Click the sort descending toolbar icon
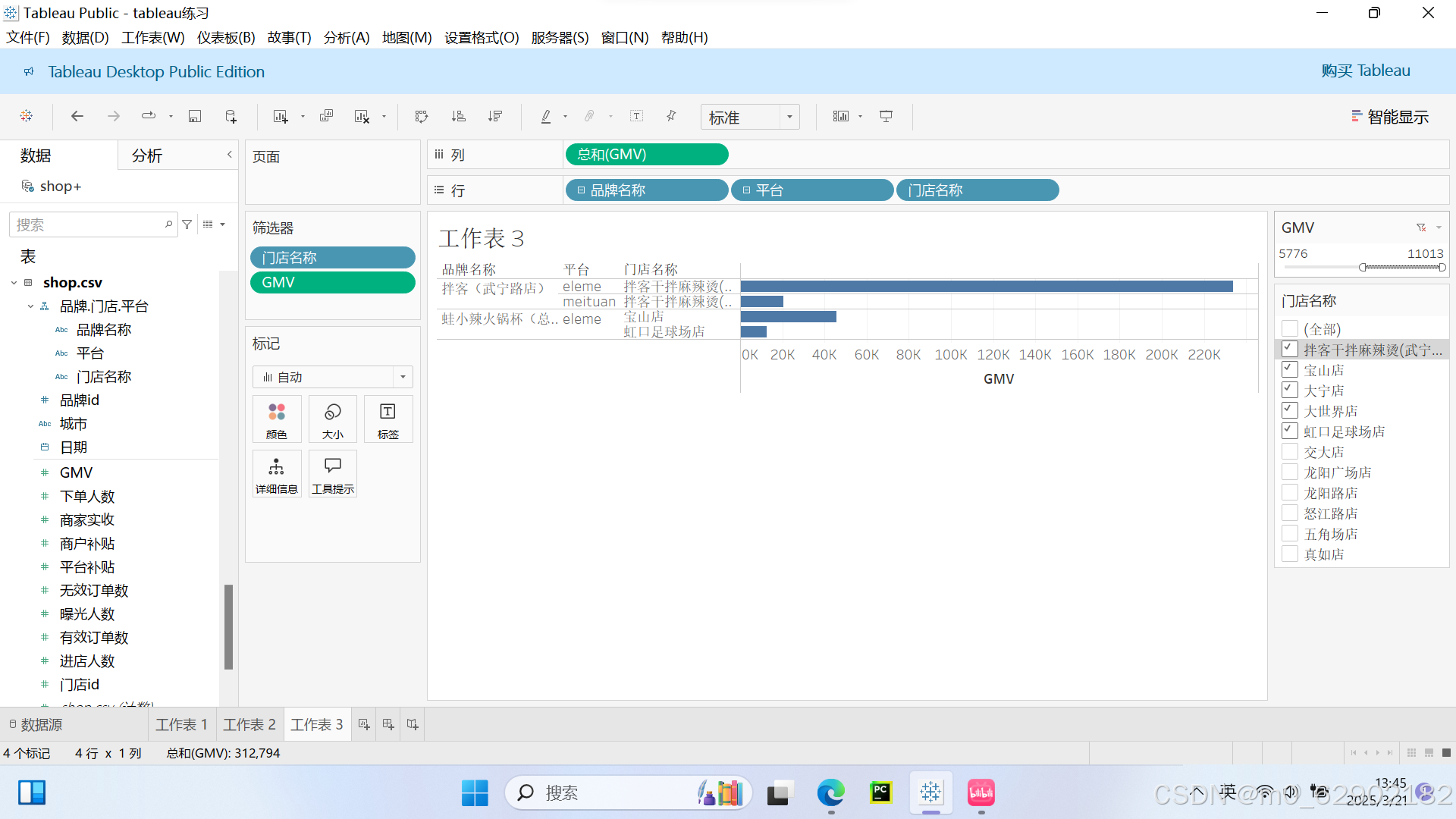The image size is (1456, 819). (495, 116)
